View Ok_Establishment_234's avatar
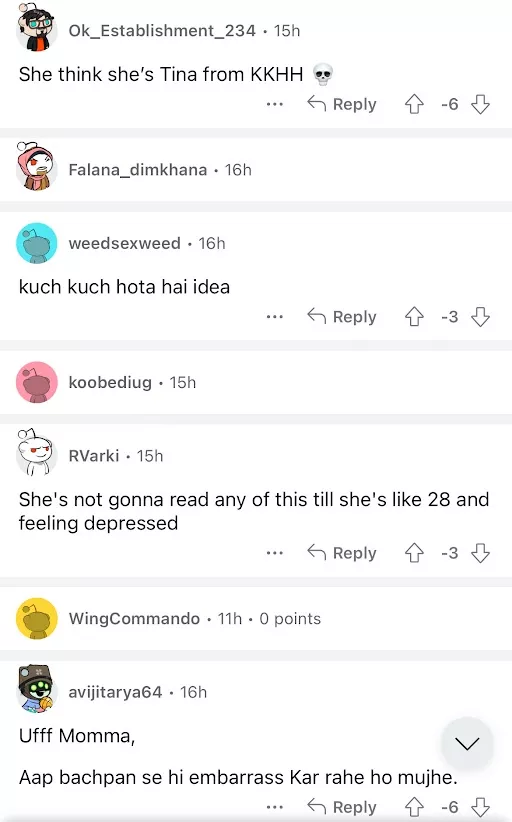512x822 pixels. (x=37, y=27)
